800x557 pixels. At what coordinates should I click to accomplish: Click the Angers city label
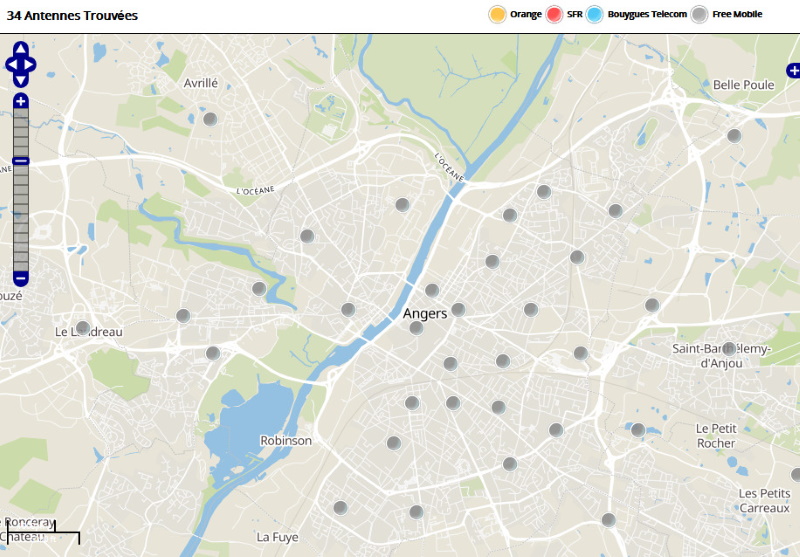424,314
